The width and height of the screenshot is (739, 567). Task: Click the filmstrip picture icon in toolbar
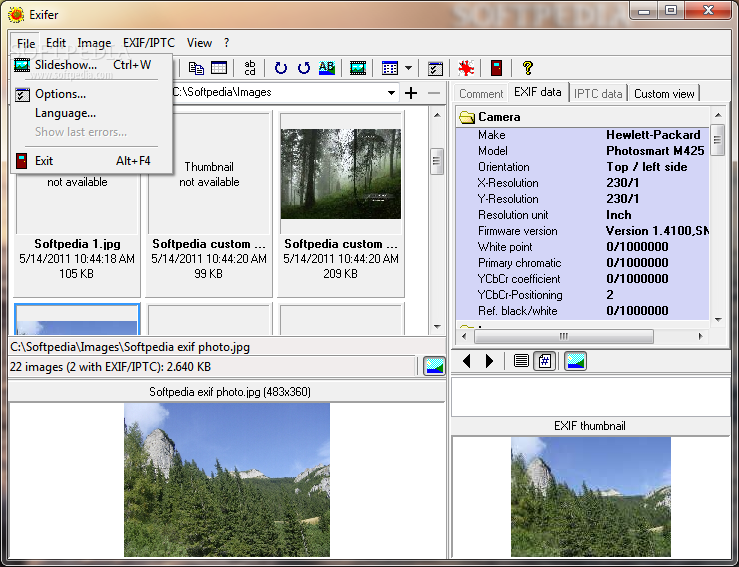[x=358, y=68]
